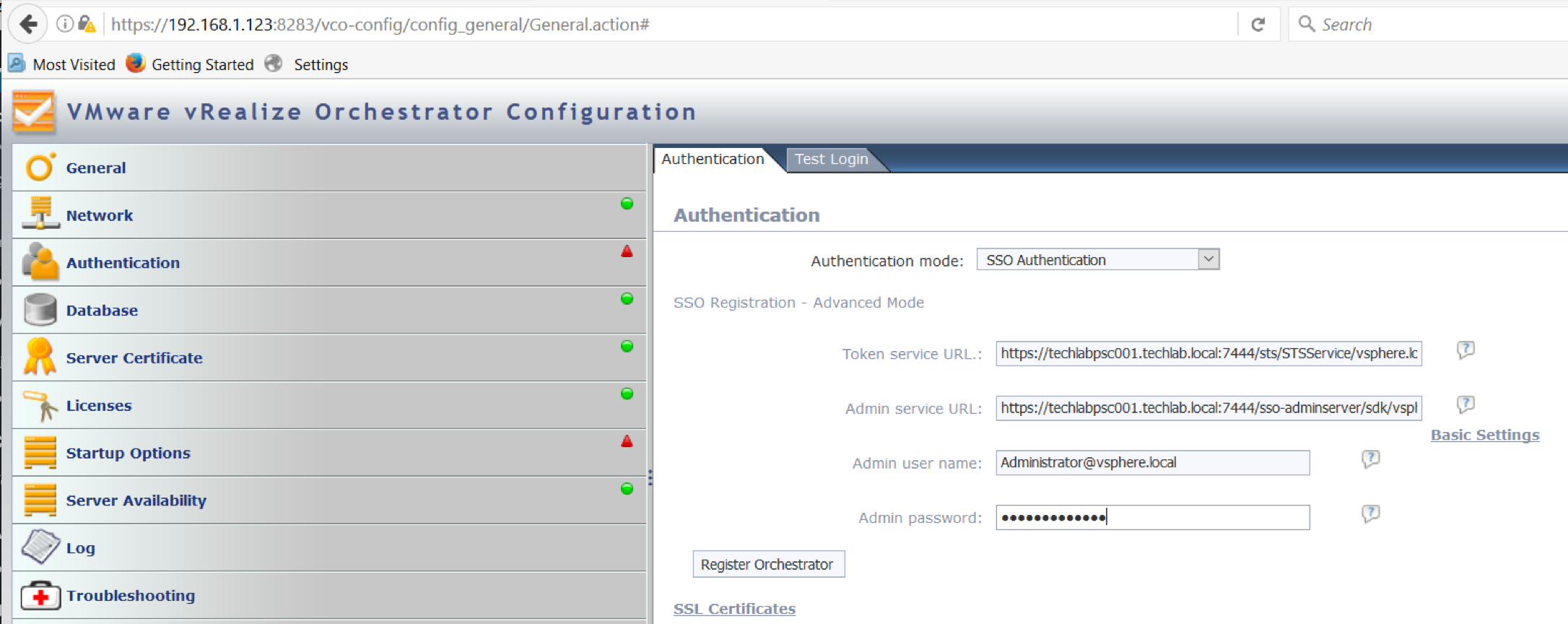Click the globe icon beside the Settings bookmark
1568x624 pixels.
click(274, 64)
